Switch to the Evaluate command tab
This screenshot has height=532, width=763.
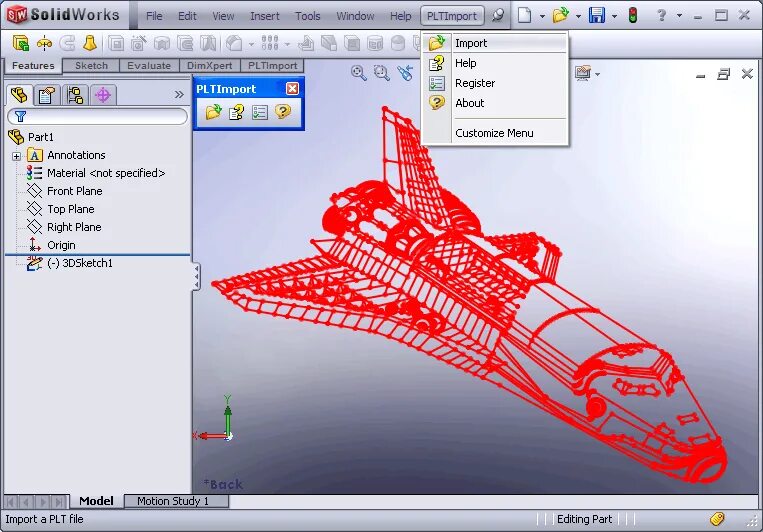(x=149, y=66)
